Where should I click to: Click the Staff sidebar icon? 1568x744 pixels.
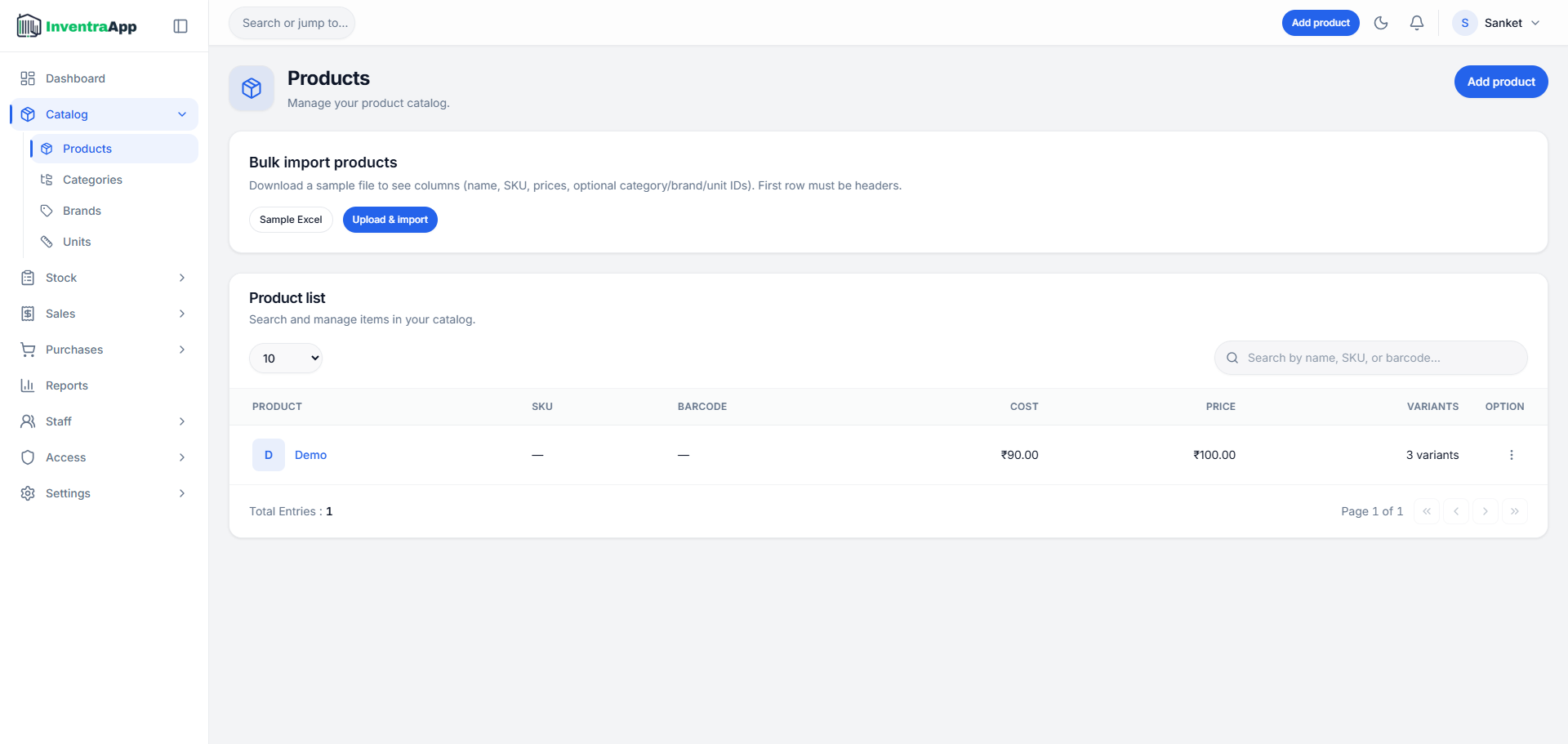coord(28,421)
